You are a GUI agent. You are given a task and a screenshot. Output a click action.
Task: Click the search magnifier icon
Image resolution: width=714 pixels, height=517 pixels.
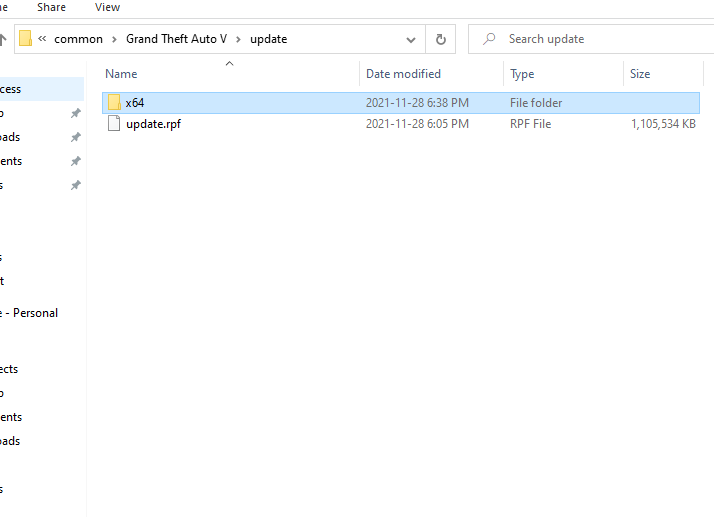pos(489,39)
